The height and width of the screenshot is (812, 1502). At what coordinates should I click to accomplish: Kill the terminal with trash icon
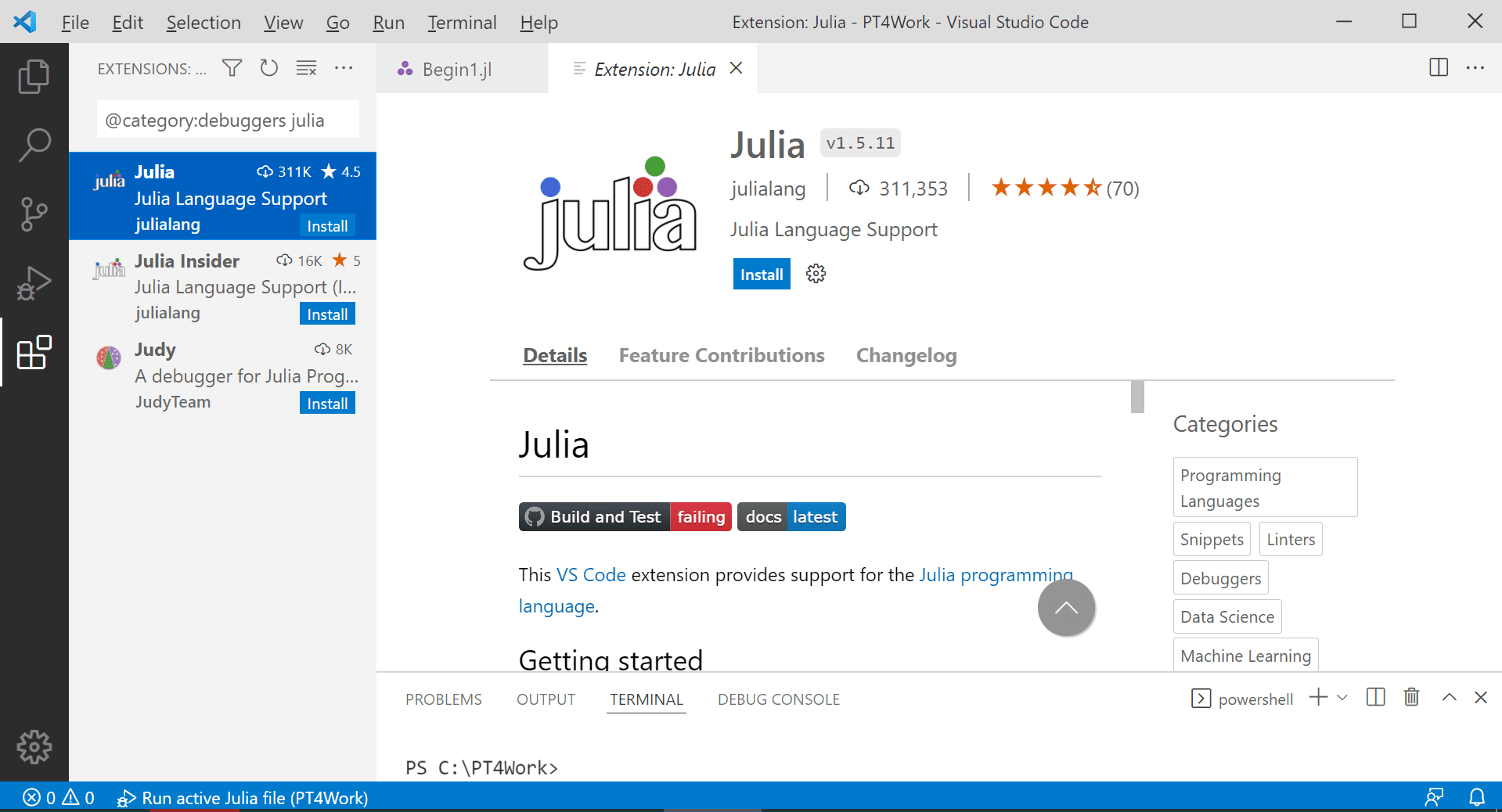tap(1411, 697)
